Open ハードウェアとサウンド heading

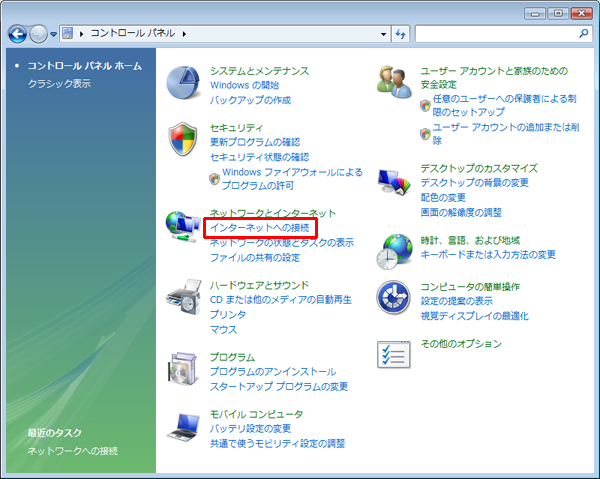(259, 285)
